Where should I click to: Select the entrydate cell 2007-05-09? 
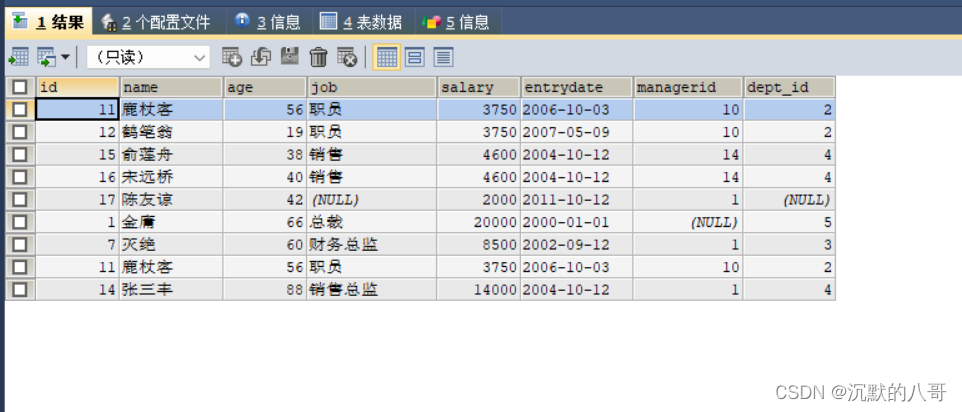[x=577, y=132]
